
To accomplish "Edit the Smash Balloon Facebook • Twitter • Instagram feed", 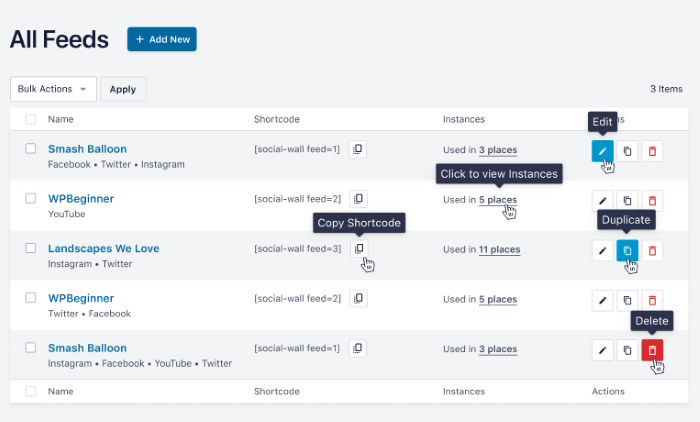I will coord(603,151).
